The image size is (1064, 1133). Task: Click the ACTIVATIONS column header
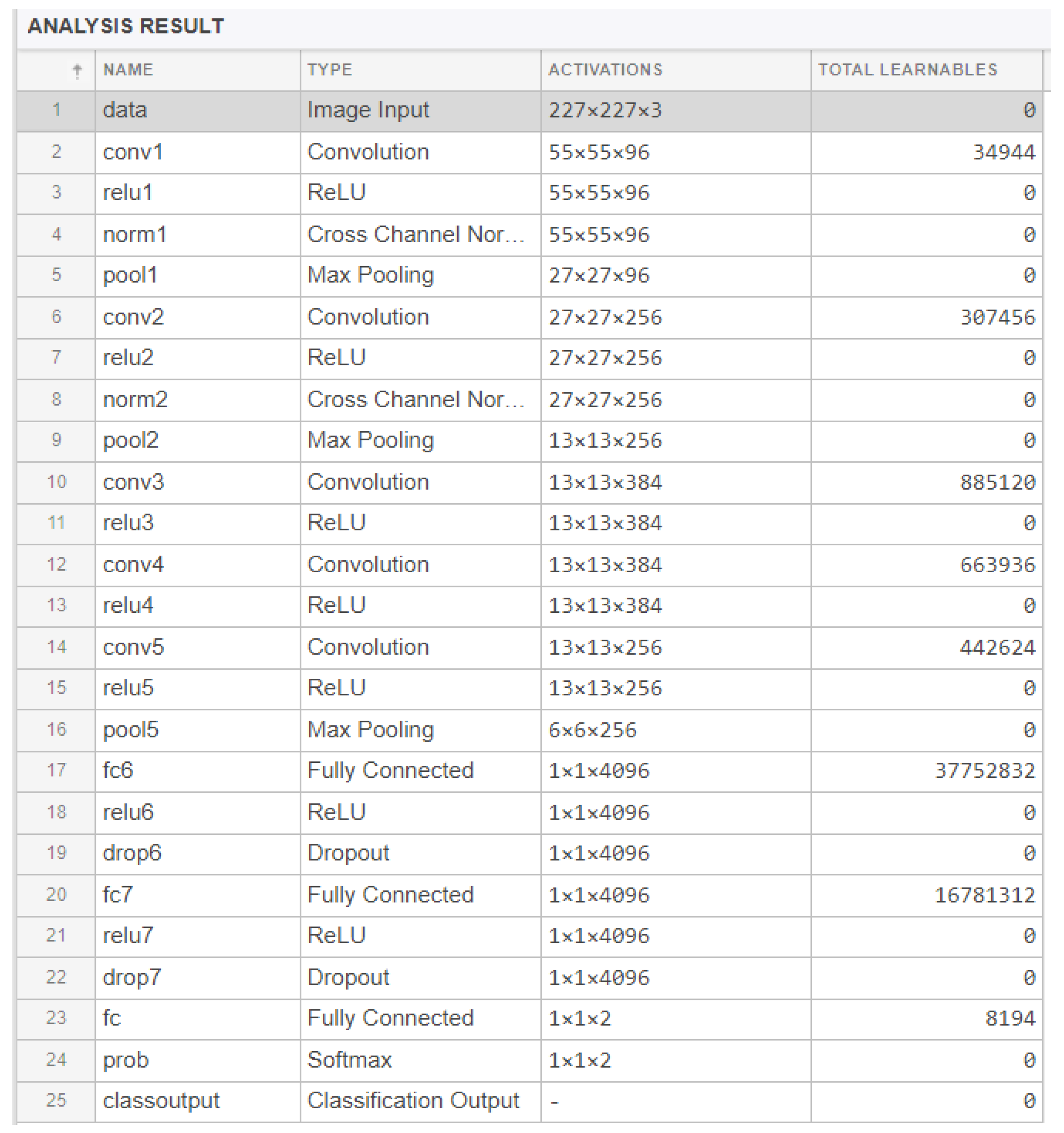[605, 70]
